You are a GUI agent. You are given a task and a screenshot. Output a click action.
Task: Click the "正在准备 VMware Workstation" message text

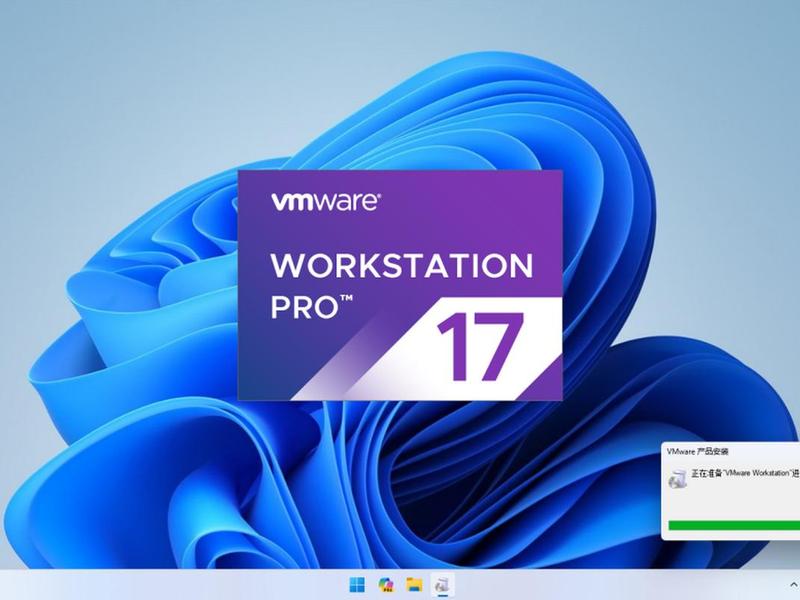[745, 473]
